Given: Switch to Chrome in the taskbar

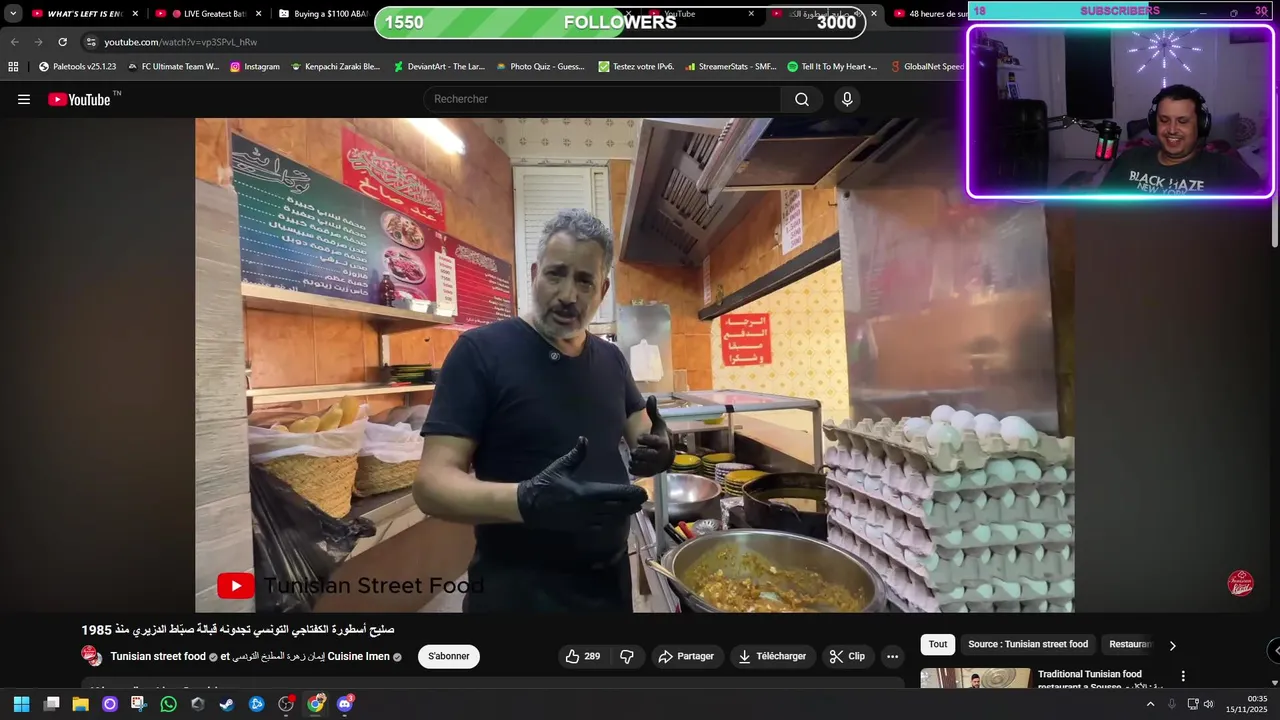Looking at the screenshot, I should (x=316, y=704).
